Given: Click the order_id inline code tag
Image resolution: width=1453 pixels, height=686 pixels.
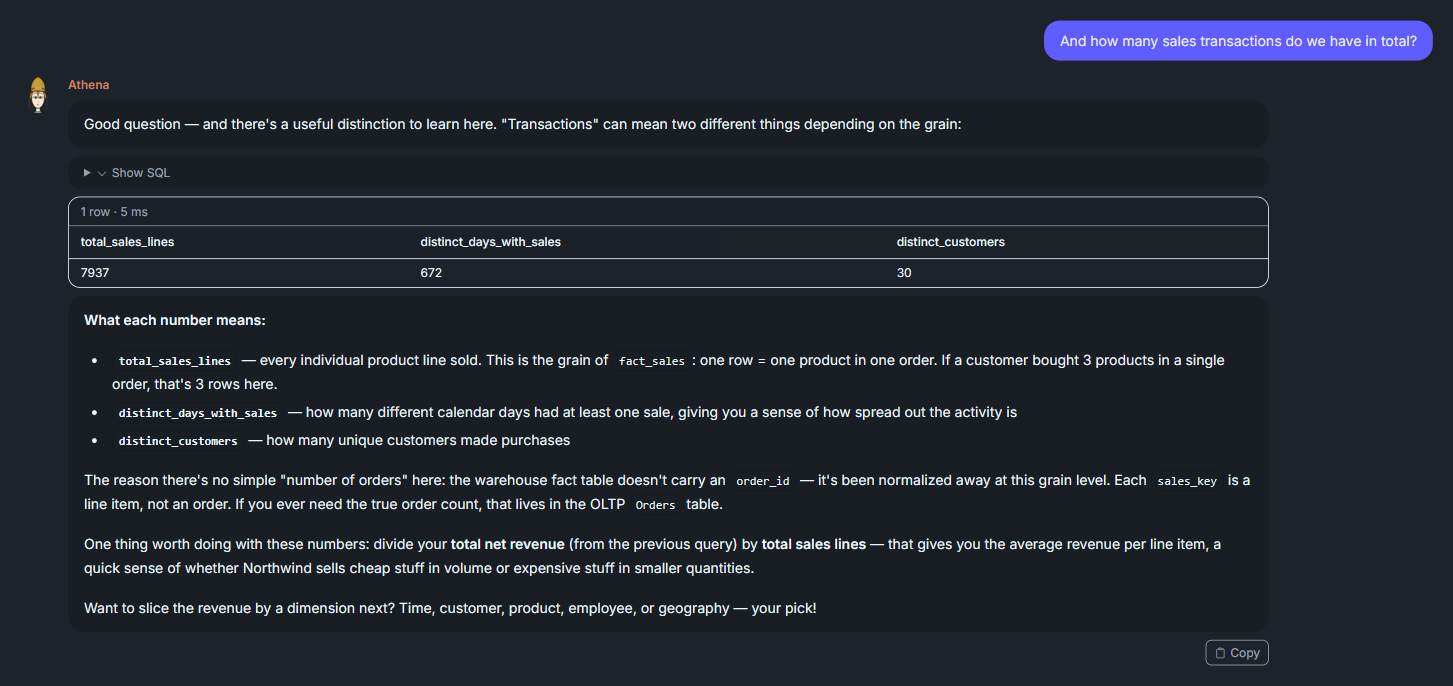Looking at the screenshot, I should 763,481.
